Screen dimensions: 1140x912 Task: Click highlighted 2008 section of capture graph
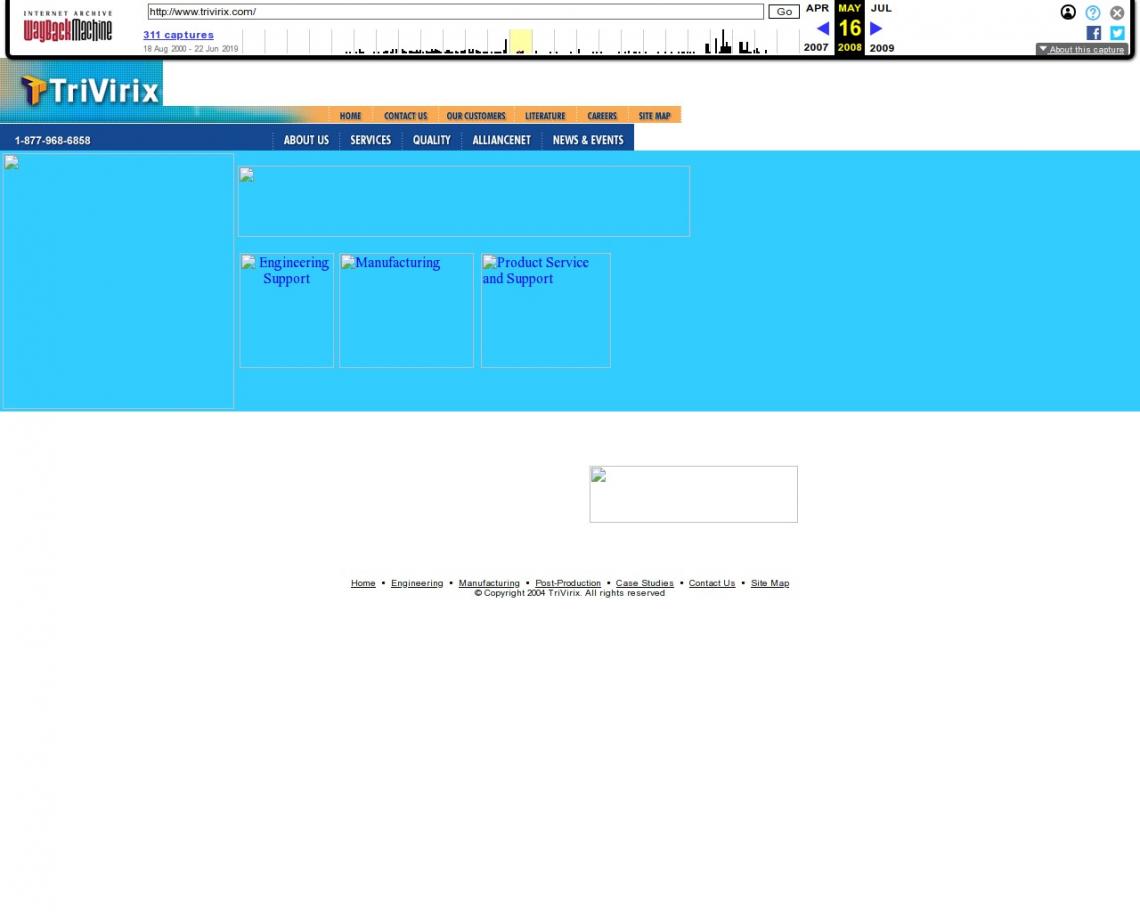pyautogui.click(x=521, y=41)
